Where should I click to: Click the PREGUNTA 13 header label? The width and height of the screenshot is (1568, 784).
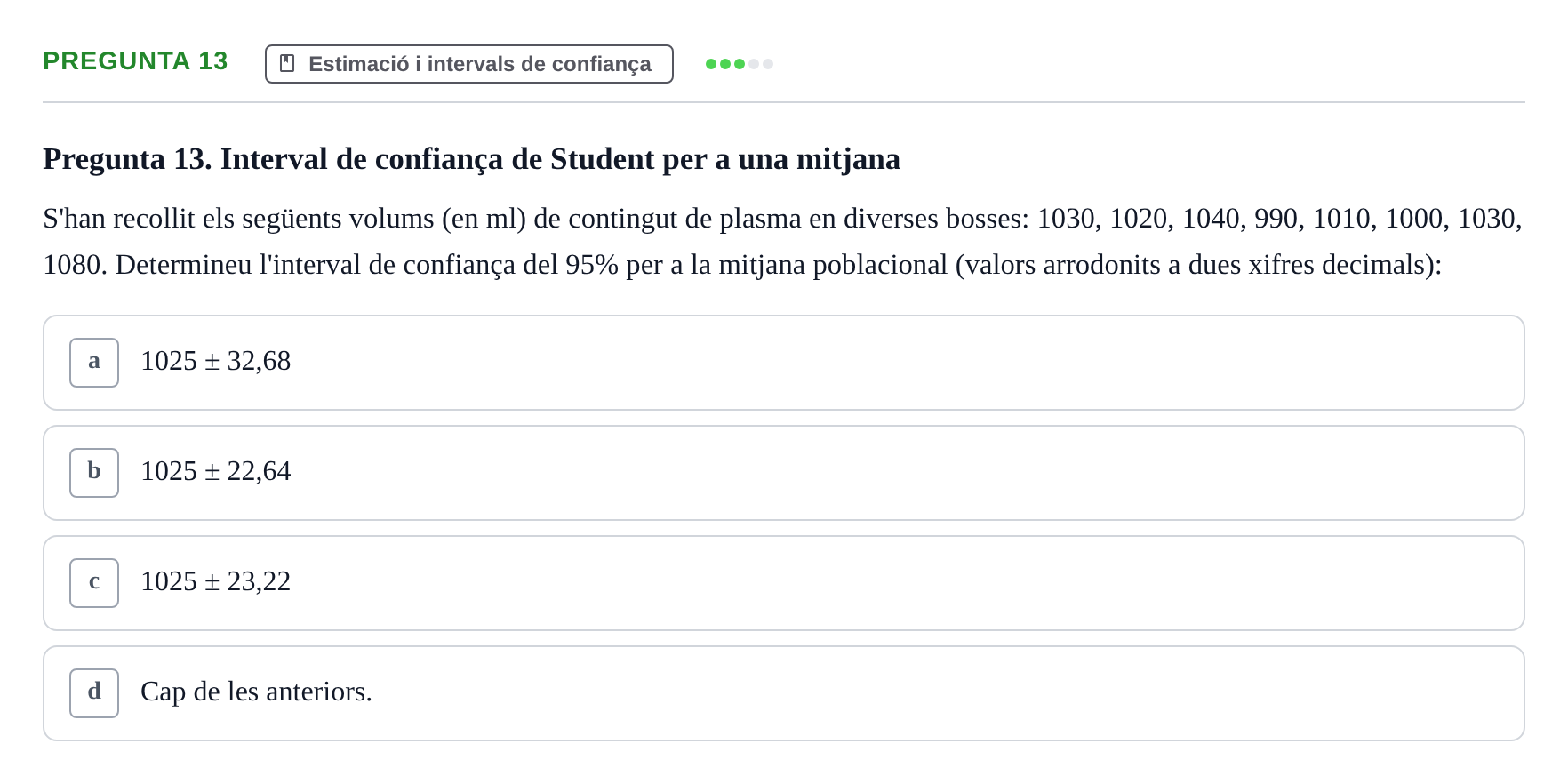tap(135, 61)
